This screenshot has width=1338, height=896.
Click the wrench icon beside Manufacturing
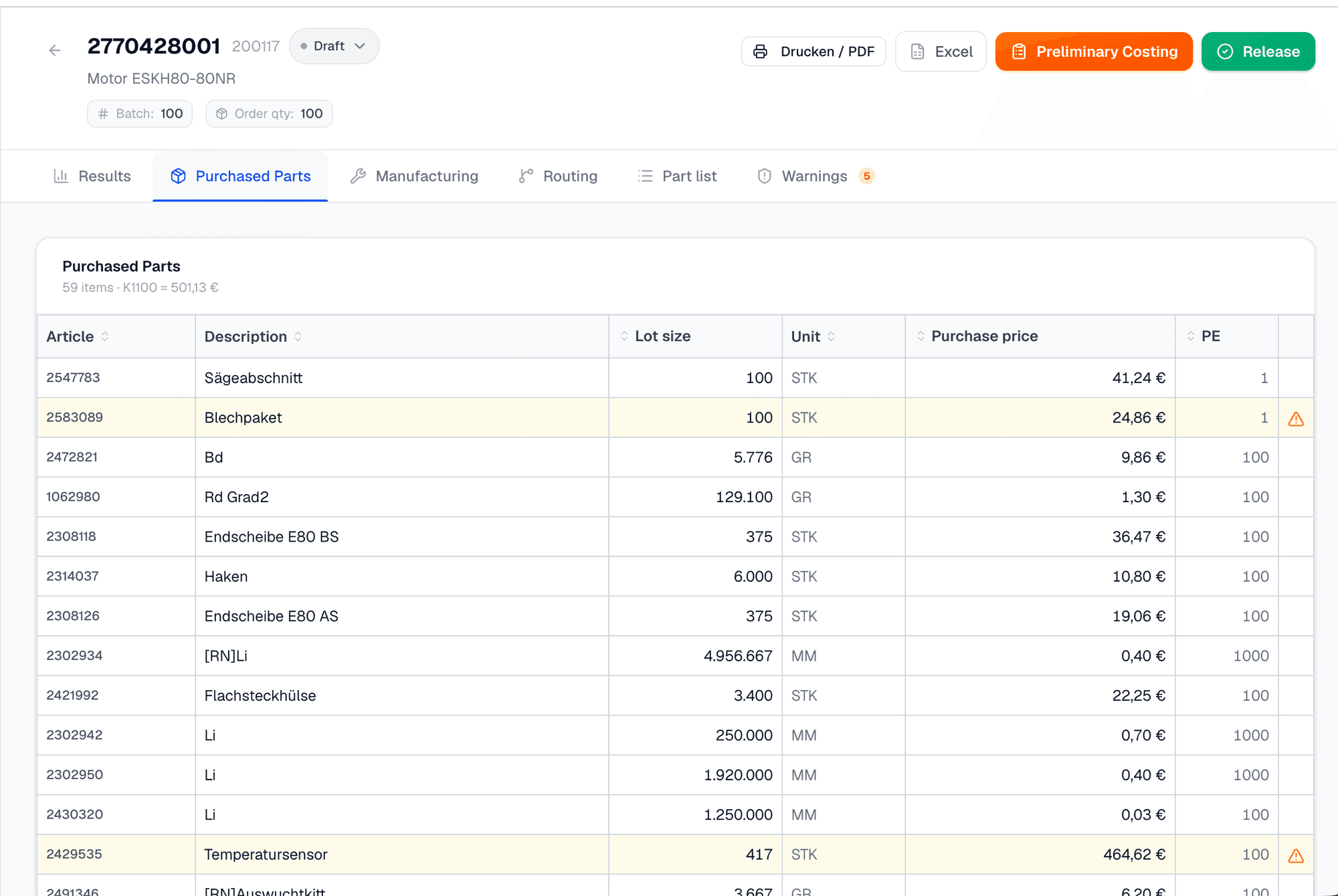tap(358, 176)
